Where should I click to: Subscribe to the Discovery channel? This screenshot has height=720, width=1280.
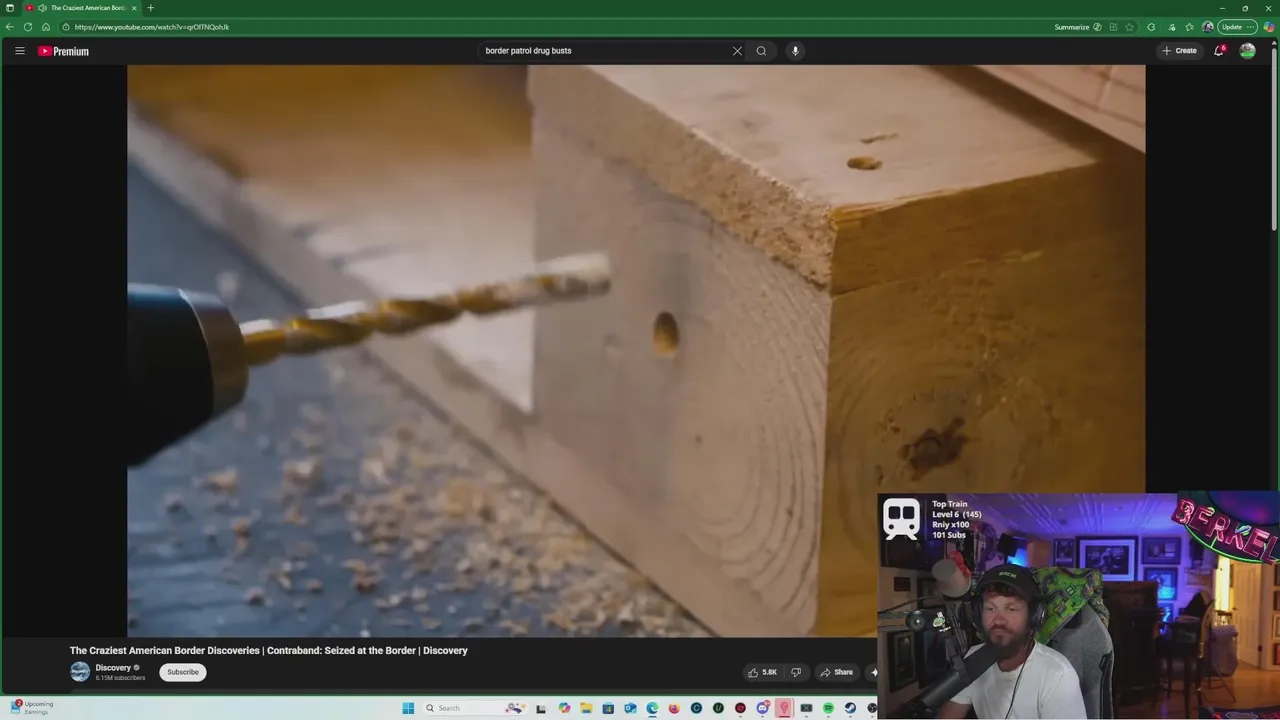(183, 672)
